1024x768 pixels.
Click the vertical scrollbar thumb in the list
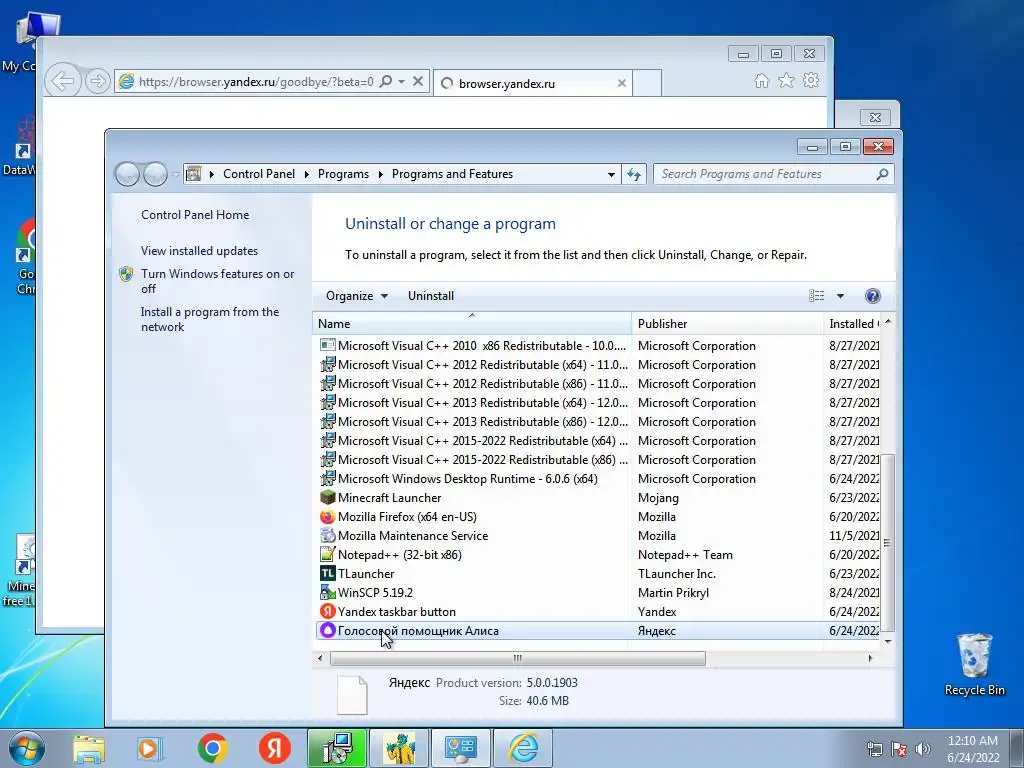pyautogui.click(x=887, y=542)
